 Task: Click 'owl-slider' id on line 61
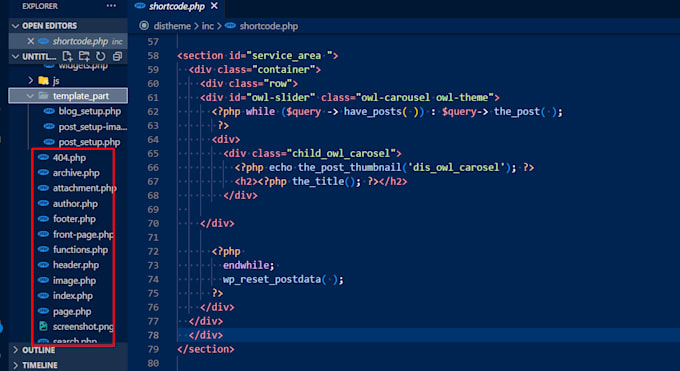281,97
